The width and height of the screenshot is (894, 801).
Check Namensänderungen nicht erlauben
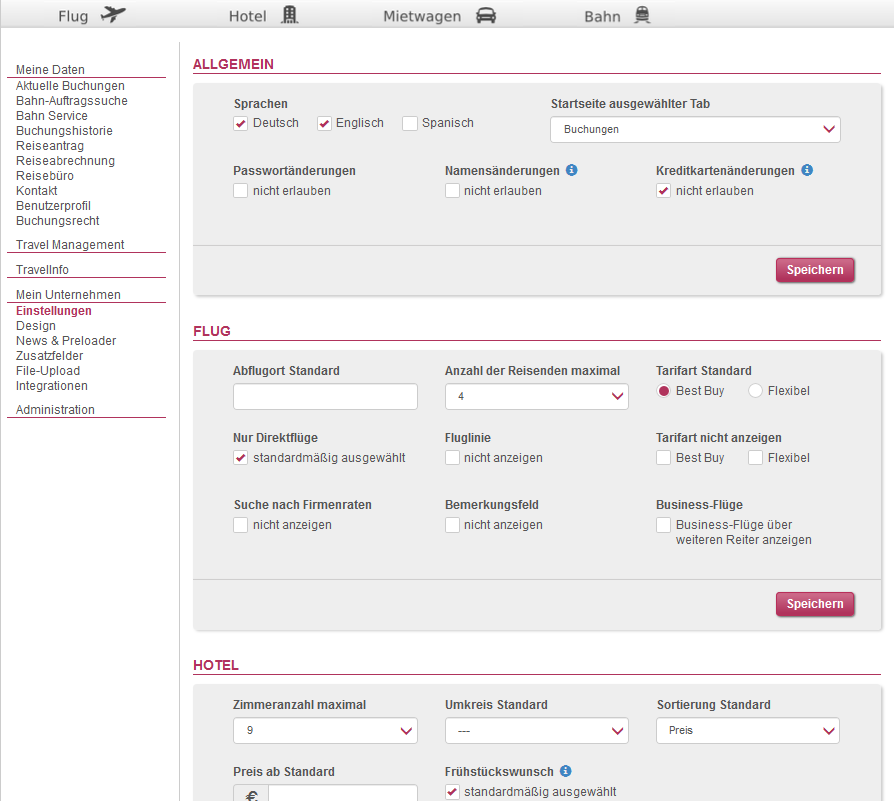(x=452, y=190)
